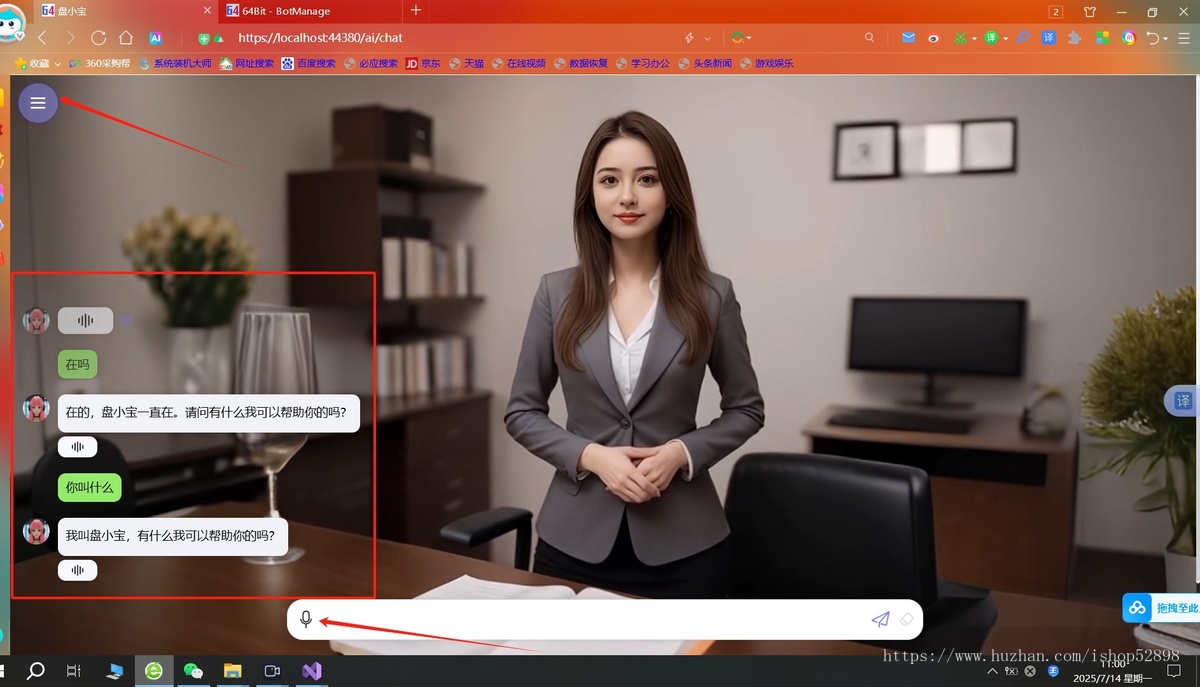Clear the chat with the eraser icon
Viewport: 1200px width, 687px height.
906,619
